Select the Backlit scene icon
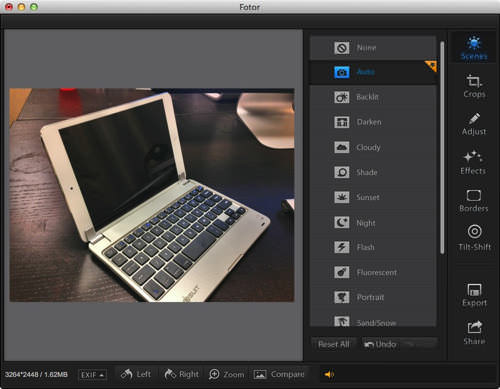Image resolution: width=500 pixels, height=389 pixels. pyautogui.click(x=342, y=97)
